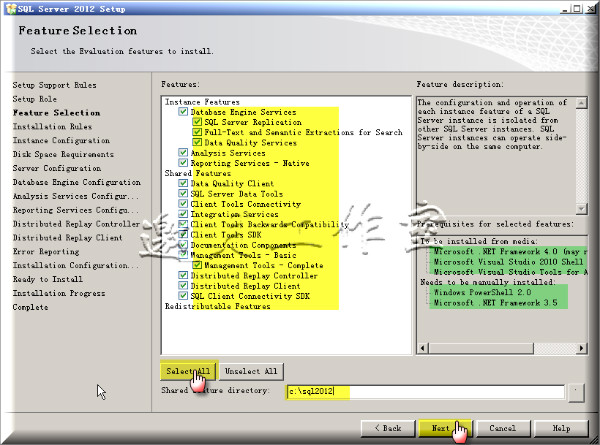Toggle SQL Client Connectivity SDK checkbox
The image size is (600, 445).
[x=183, y=296]
